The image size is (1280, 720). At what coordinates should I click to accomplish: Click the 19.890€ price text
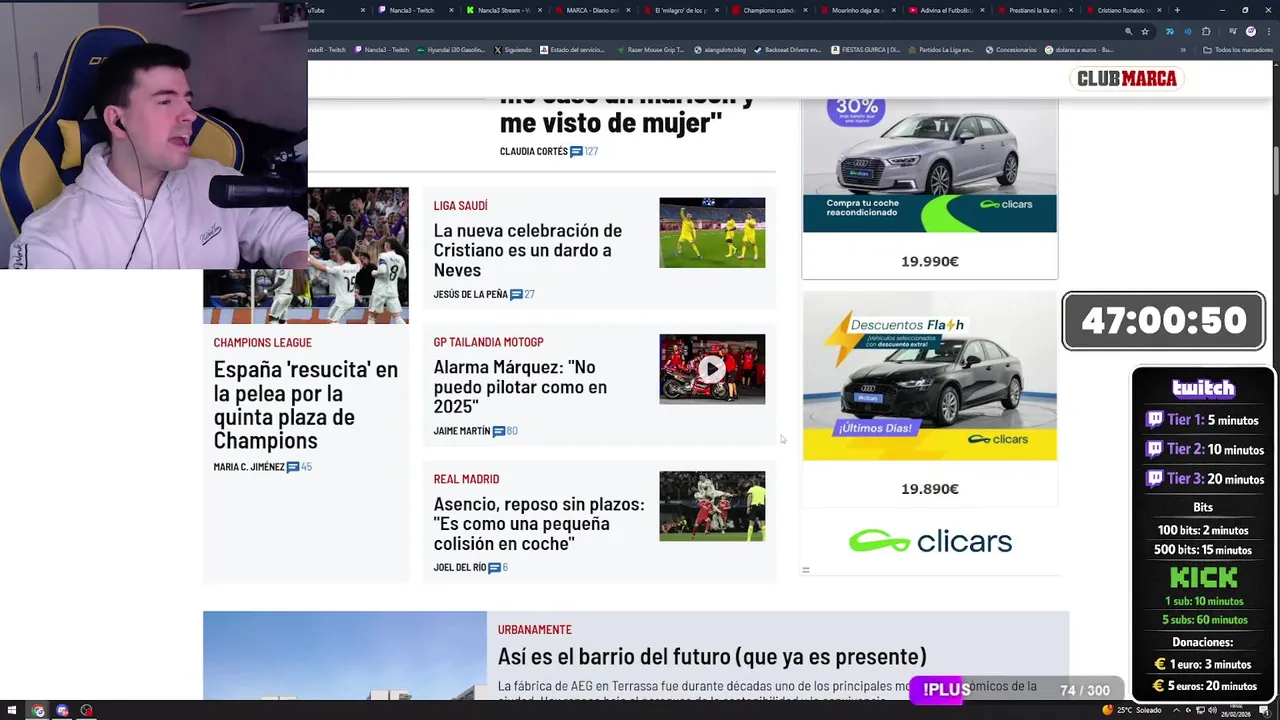point(930,489)
